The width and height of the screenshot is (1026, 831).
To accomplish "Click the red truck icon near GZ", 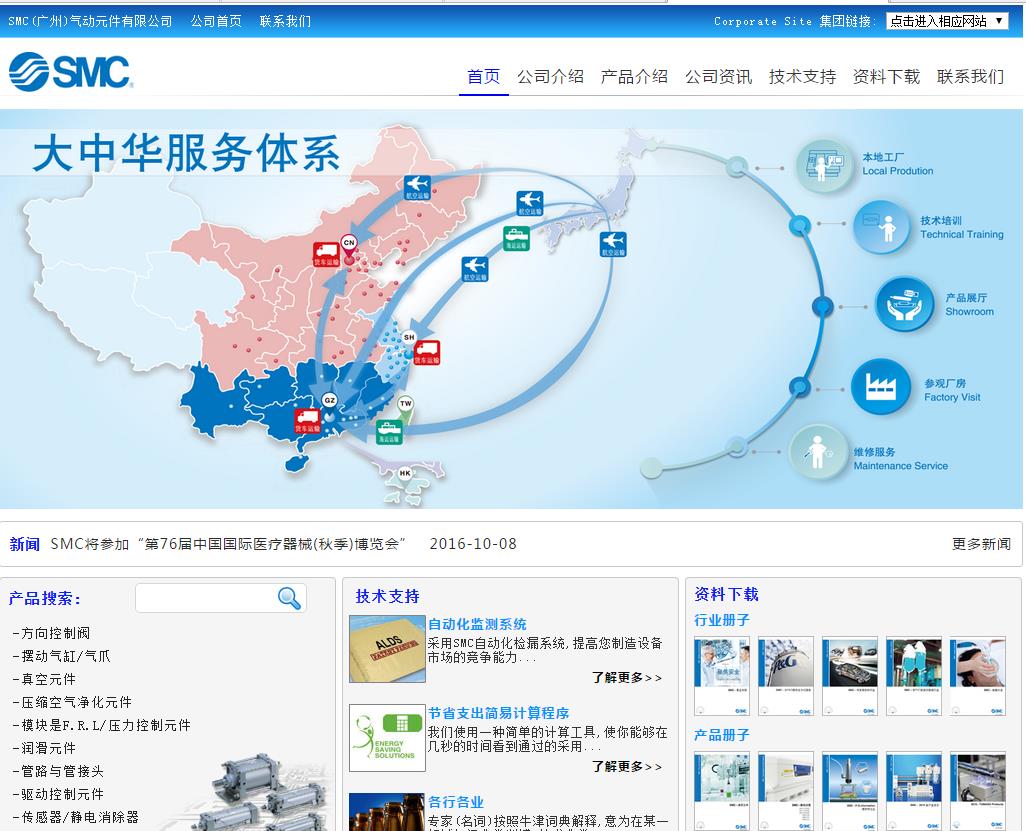I will tap(307, 421).
